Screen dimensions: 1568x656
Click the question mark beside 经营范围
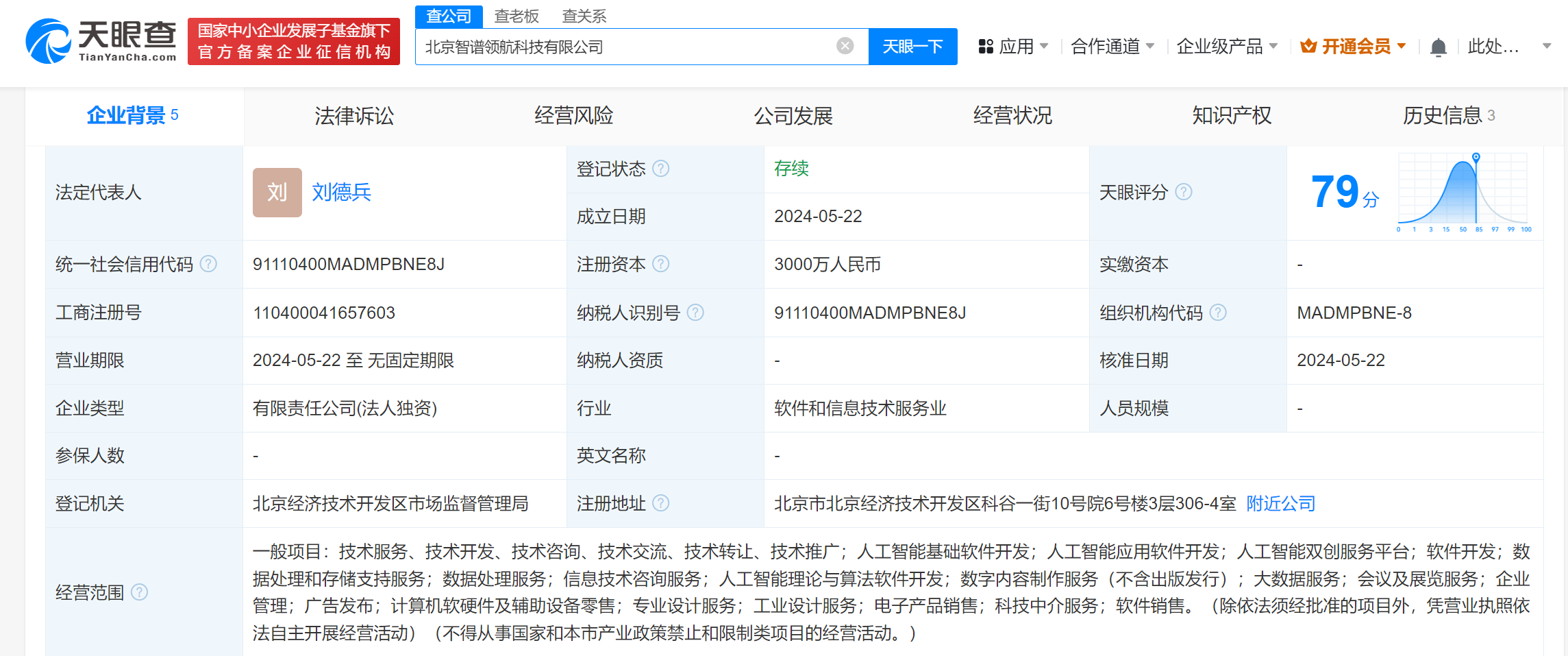click(x=140, y=593)
